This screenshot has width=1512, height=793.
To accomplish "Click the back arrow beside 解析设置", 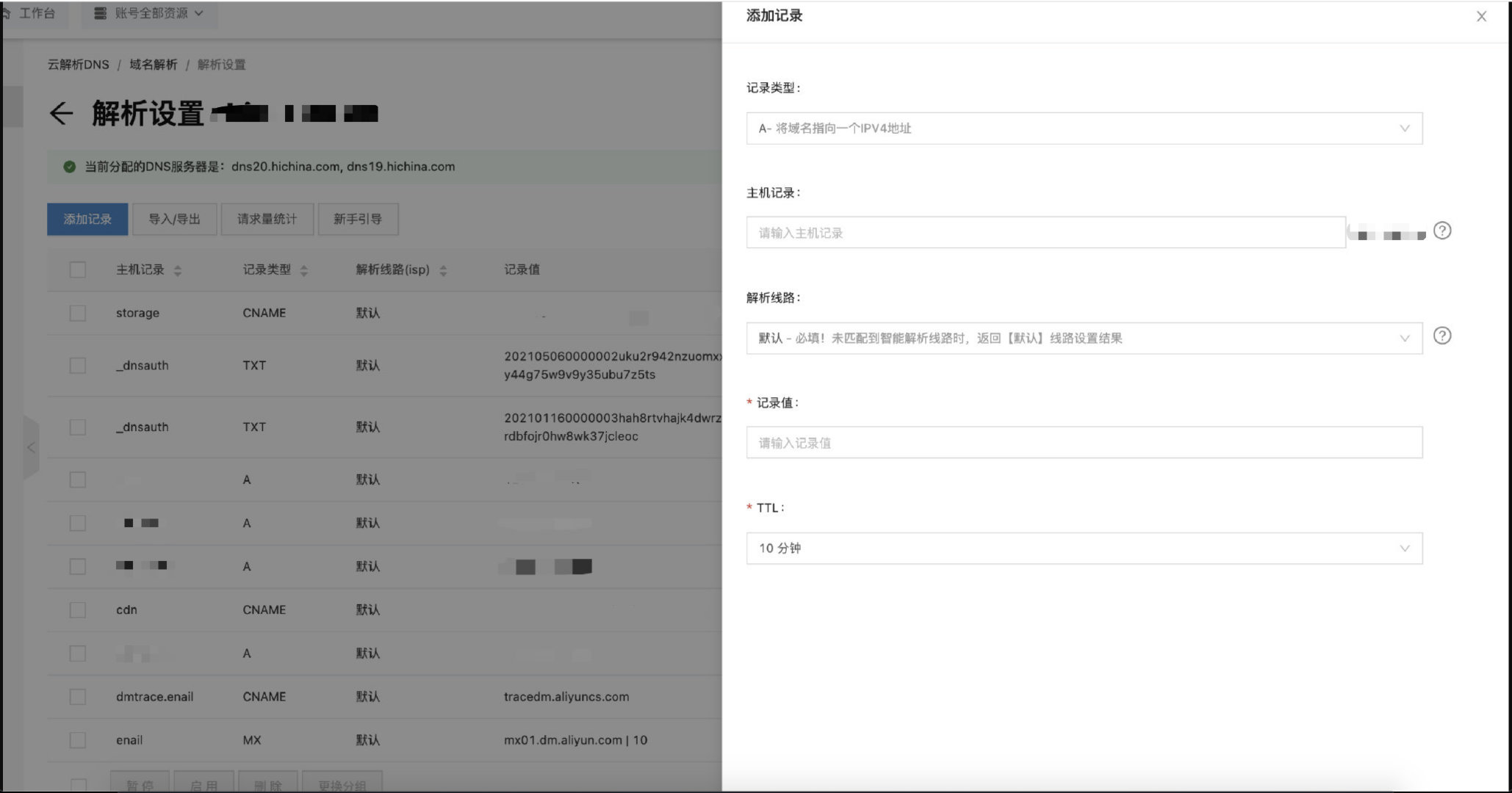I will 61,113.
